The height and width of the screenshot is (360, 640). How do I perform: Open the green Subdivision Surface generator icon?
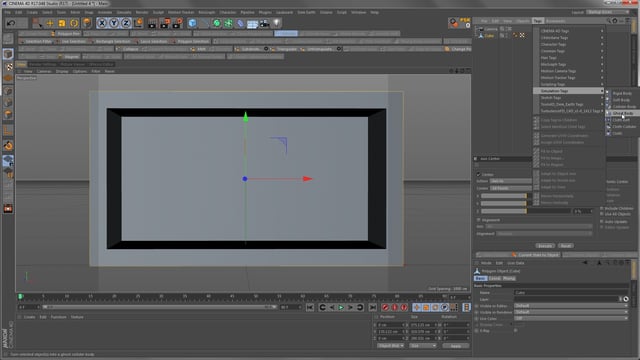coord(217,23)
